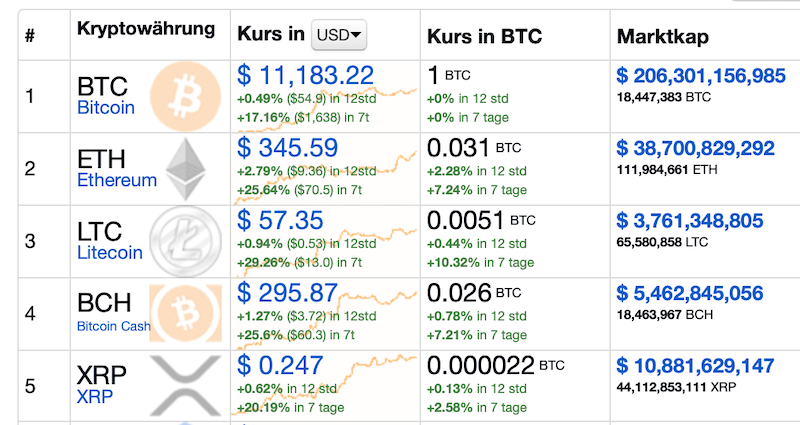Click Litecoin price $ 57.35
This screenshot has height=425, width=800.
pos(280,220)
